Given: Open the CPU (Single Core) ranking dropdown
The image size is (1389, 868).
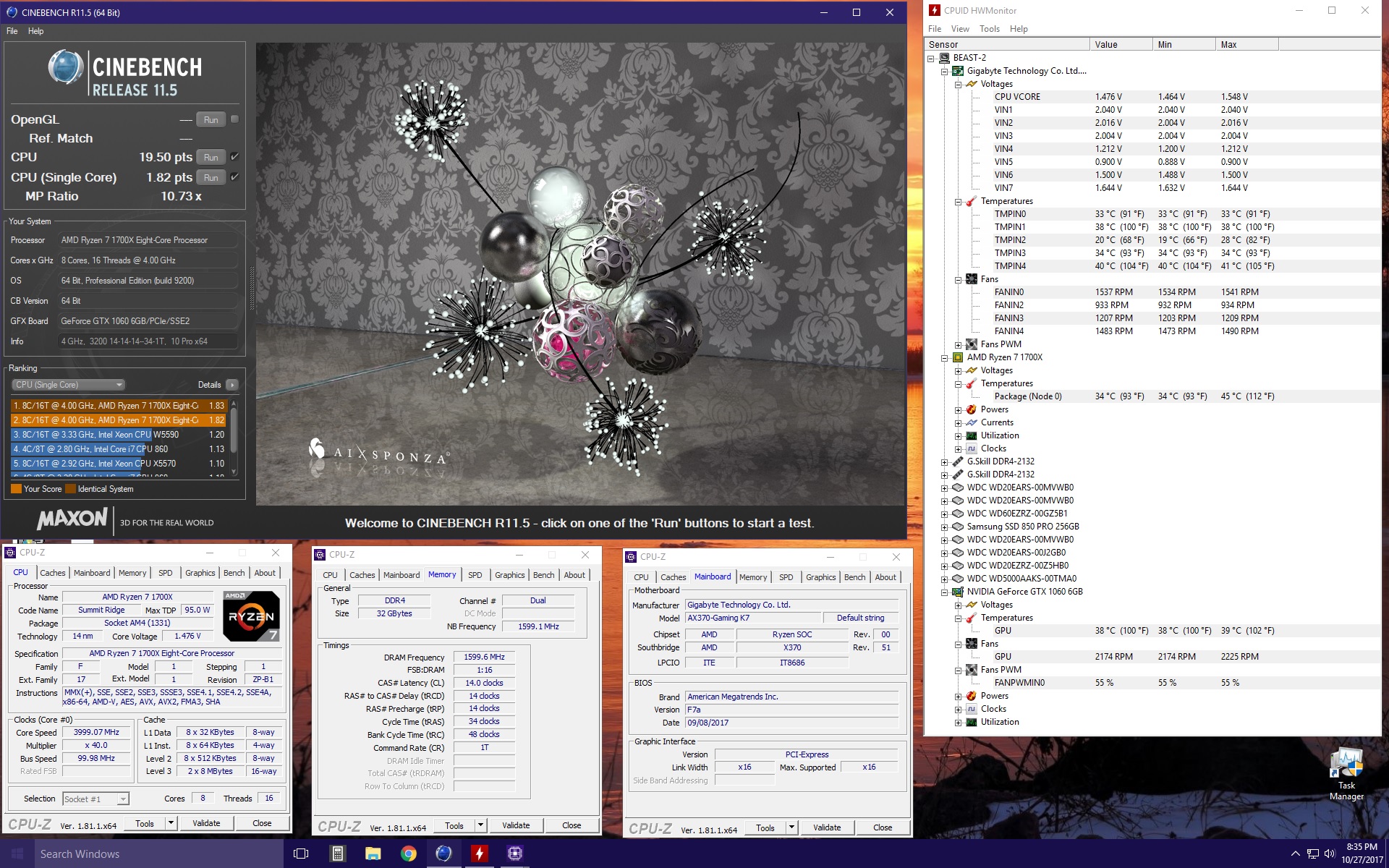Looking at the screenshot, I should 69,385.
